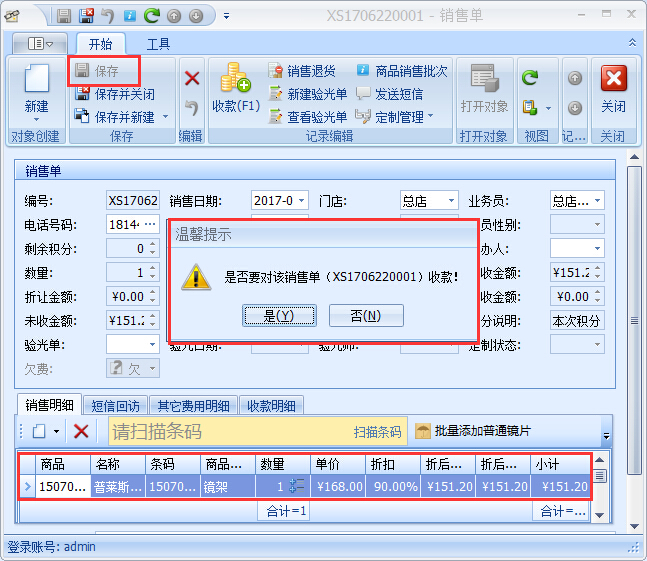Open the 收款明细 tab
647x561 pixels.
point(272,405)
